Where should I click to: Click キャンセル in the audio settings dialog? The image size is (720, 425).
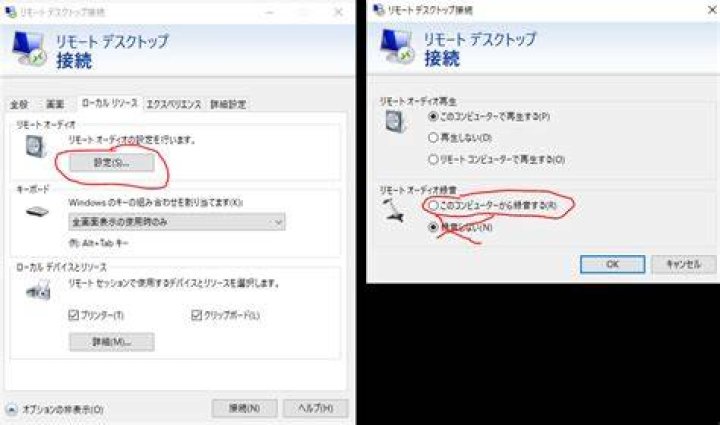point(683,264)
